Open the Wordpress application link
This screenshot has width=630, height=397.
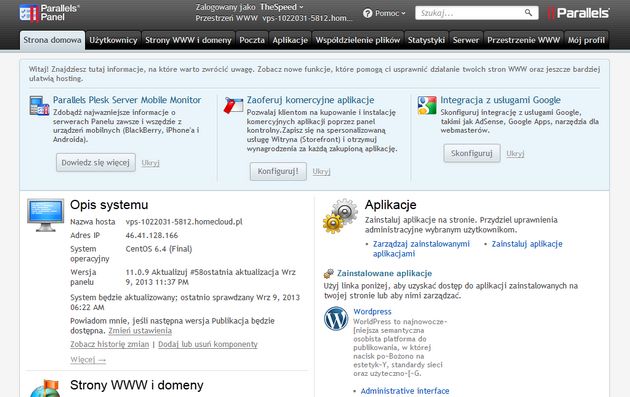click(372, 311)
